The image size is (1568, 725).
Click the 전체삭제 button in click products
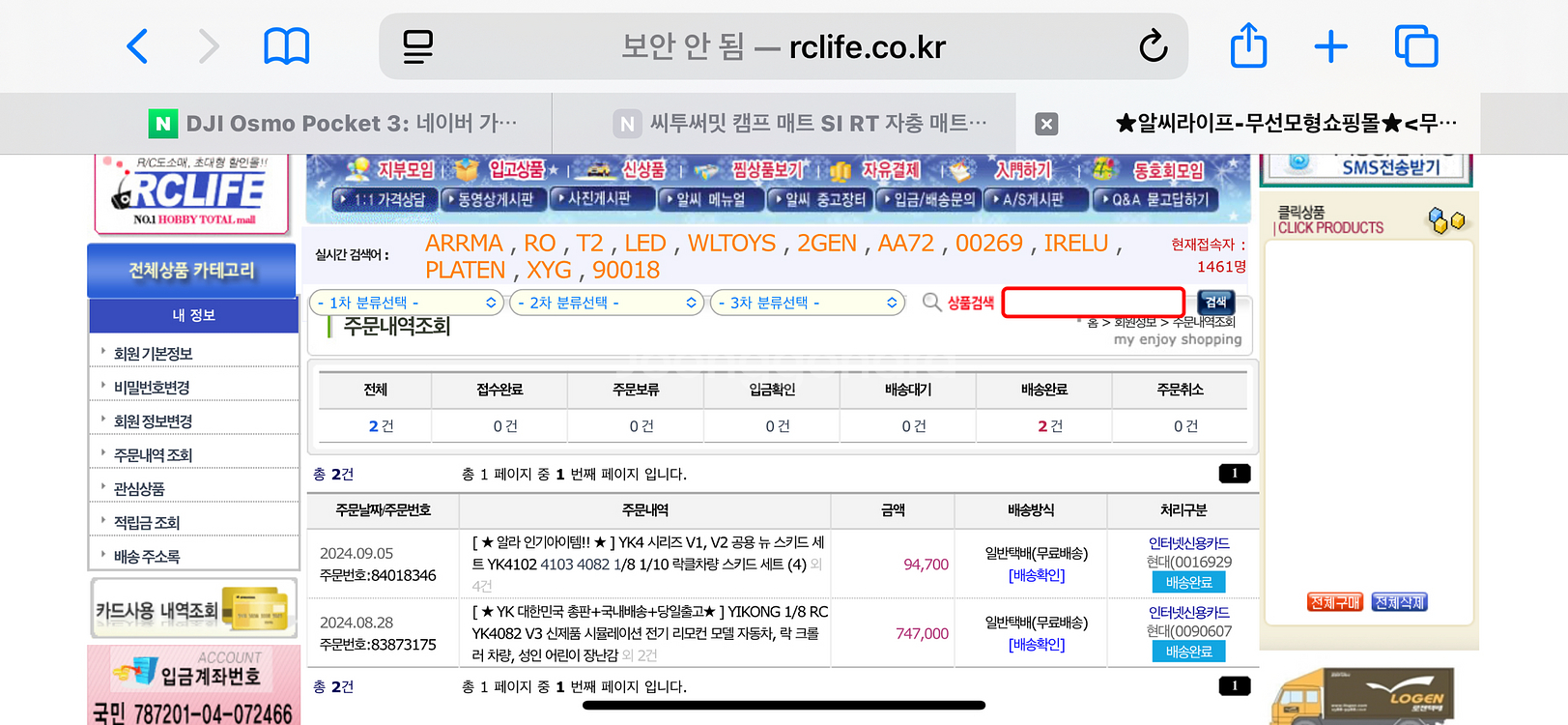click(1399, 602)
